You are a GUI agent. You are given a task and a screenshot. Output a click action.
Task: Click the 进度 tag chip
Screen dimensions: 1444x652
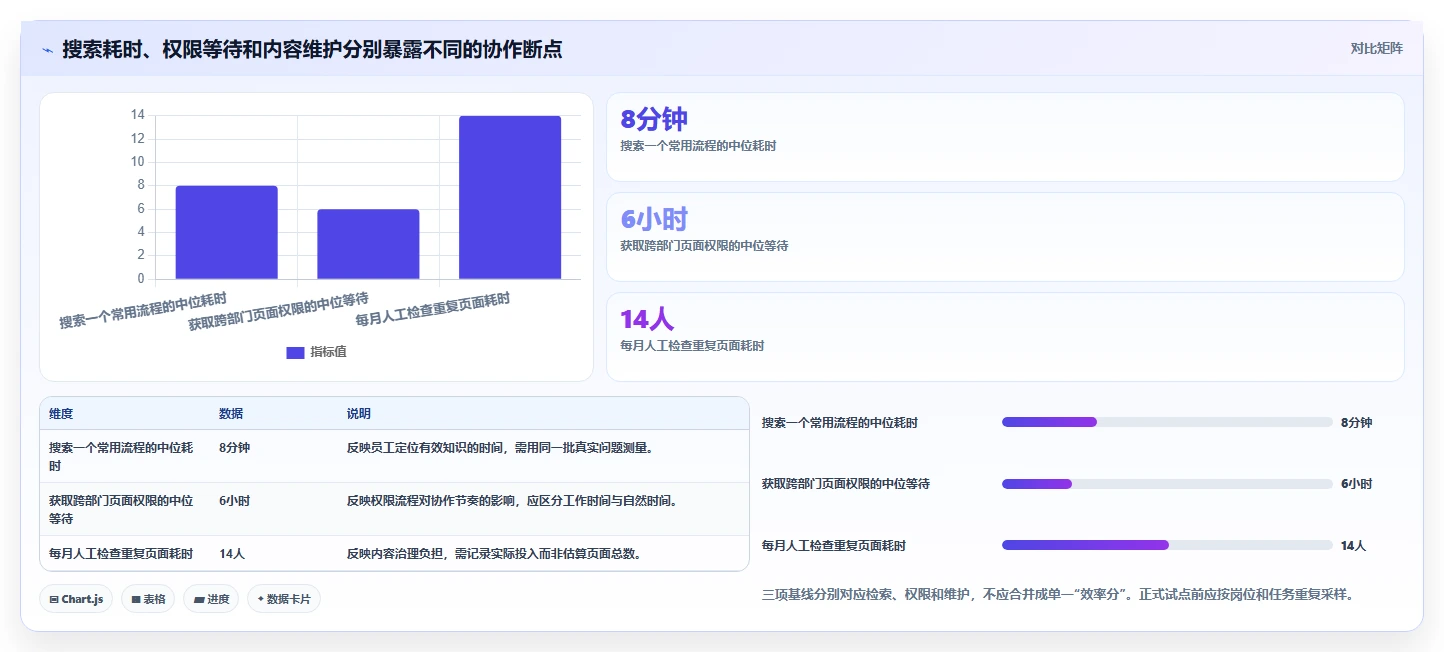coord(211,599)
